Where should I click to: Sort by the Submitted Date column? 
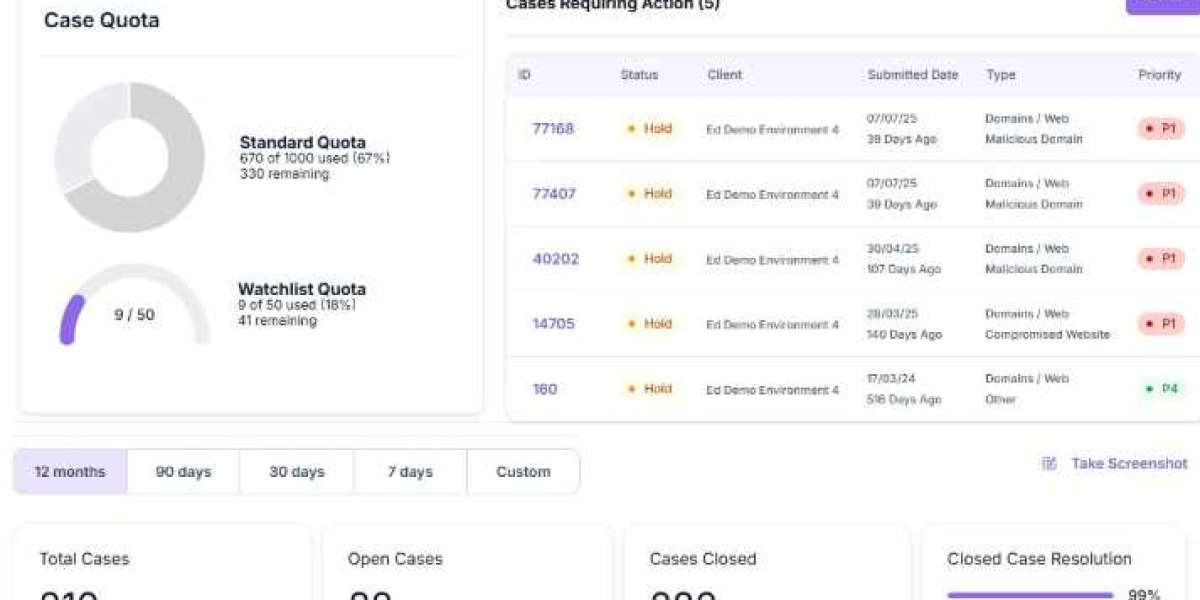point(912,75)
